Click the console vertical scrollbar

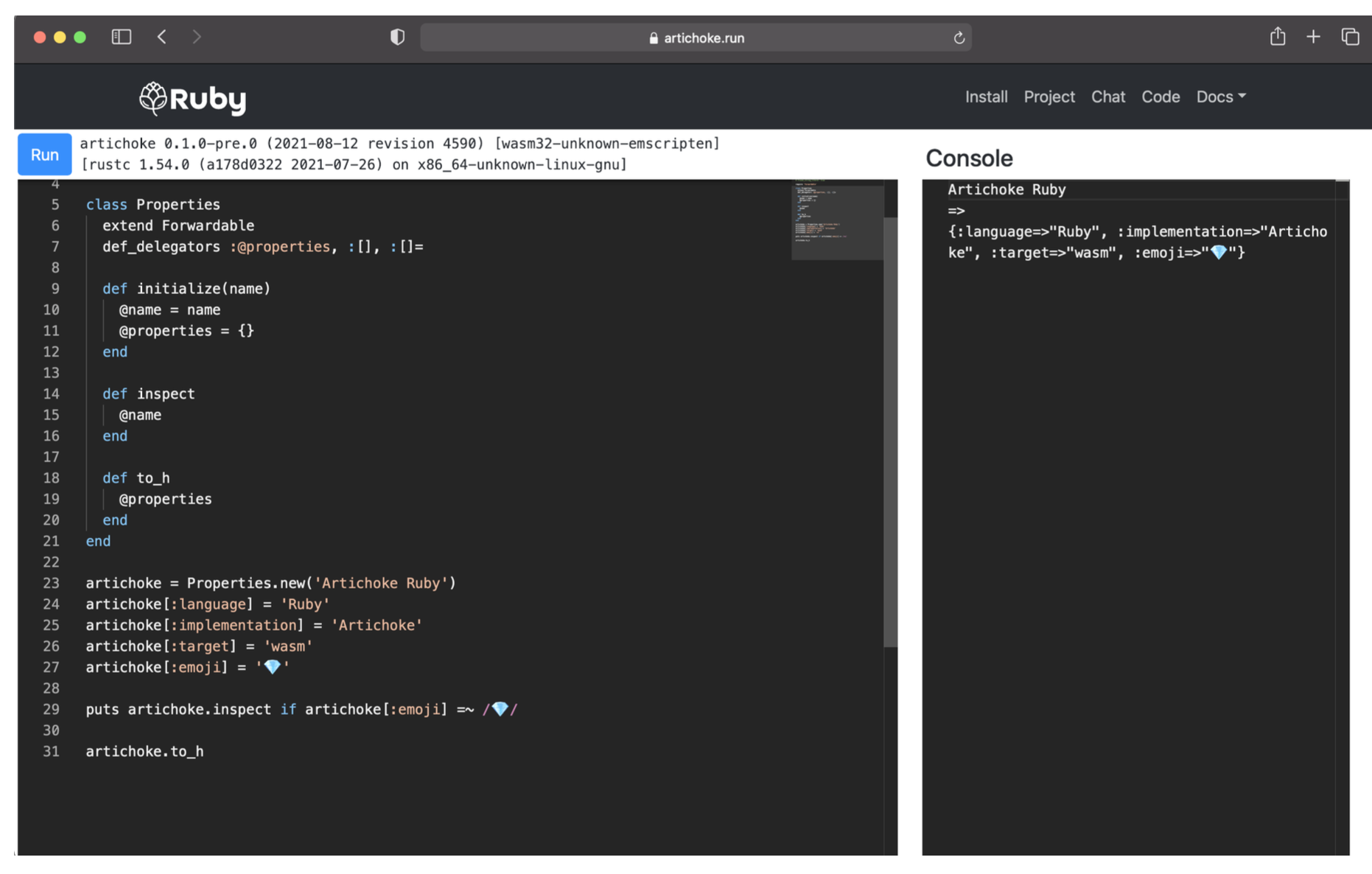click(1342, 517)
